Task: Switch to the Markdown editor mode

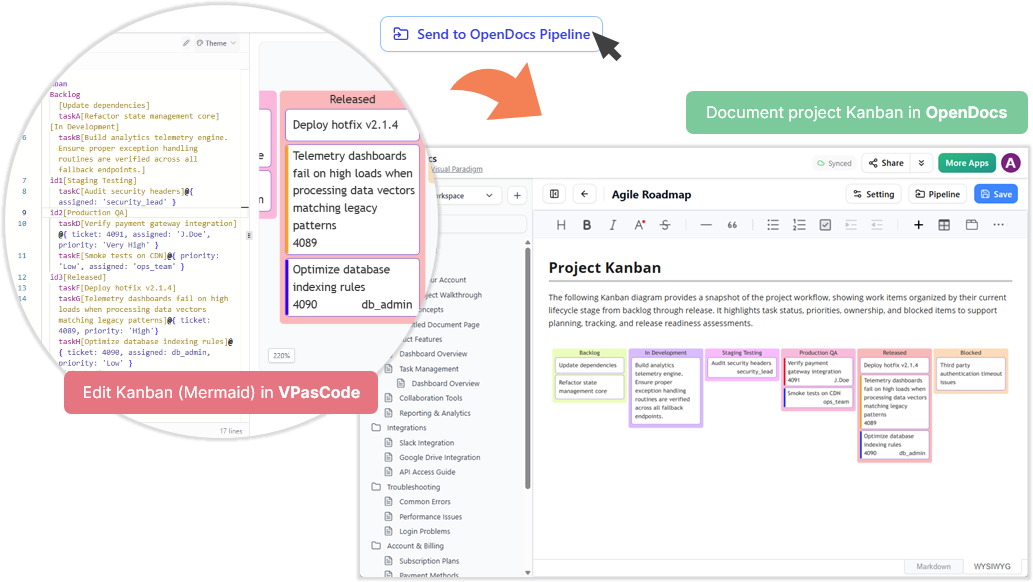Action: click(x=933, y=566)
